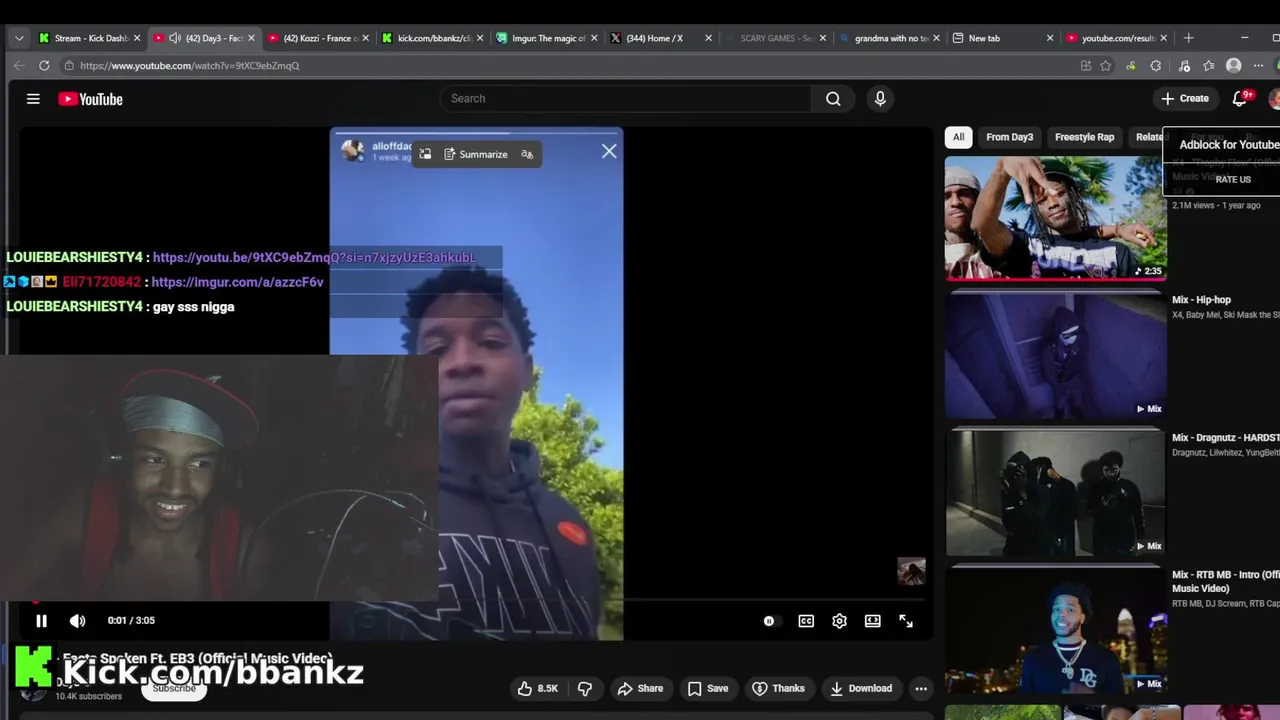The height and width of the screenshot is (720, 1280).
Task: Start voice search with the microphone
Action: 880,98
